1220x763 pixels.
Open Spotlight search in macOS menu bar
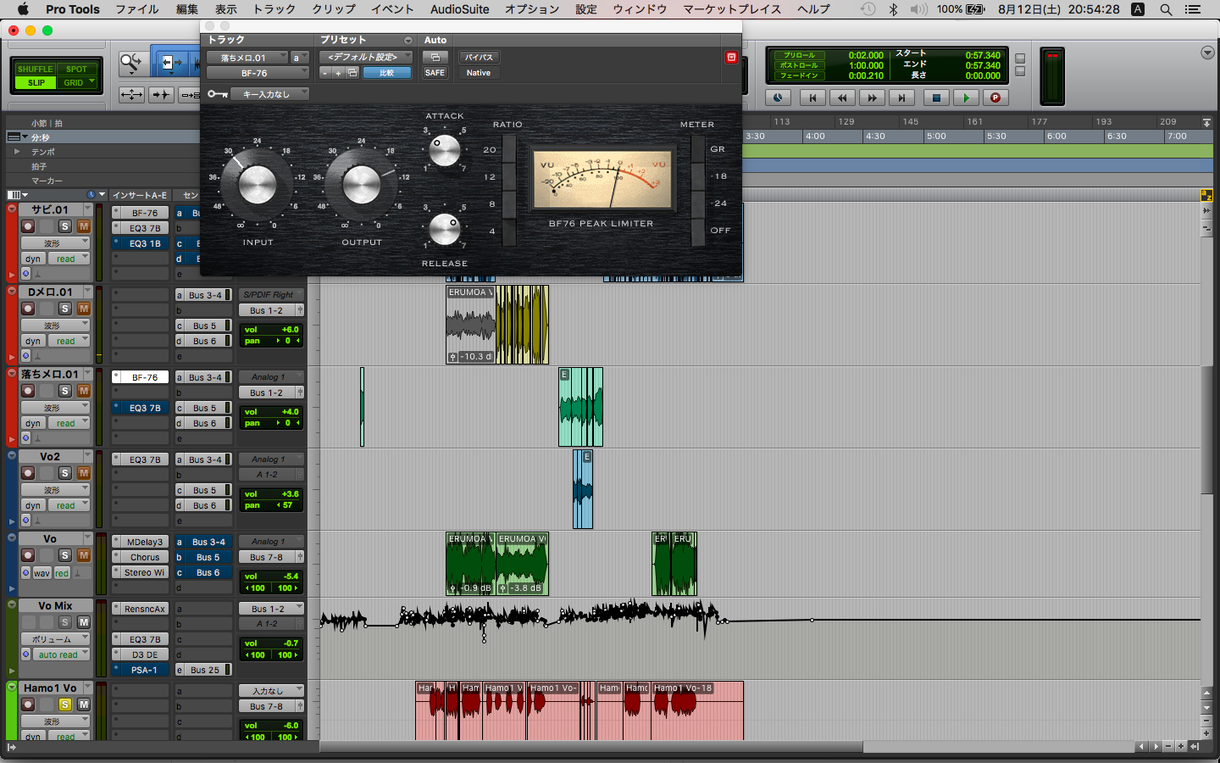tap(1166, 9)
